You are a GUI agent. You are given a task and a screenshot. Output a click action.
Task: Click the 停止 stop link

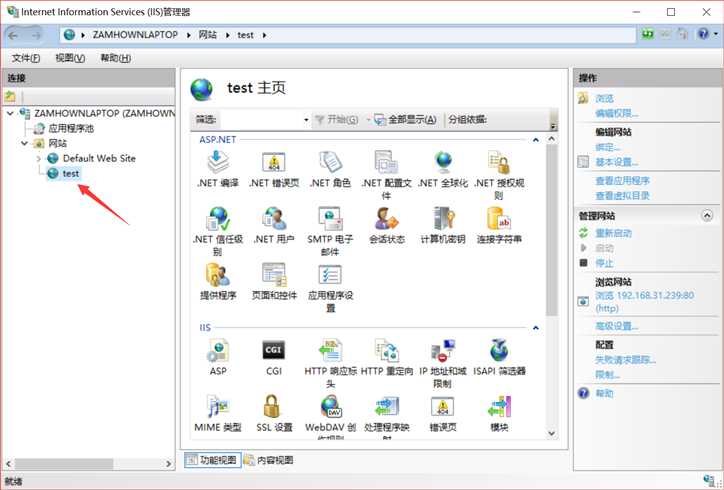coord(604,263)
